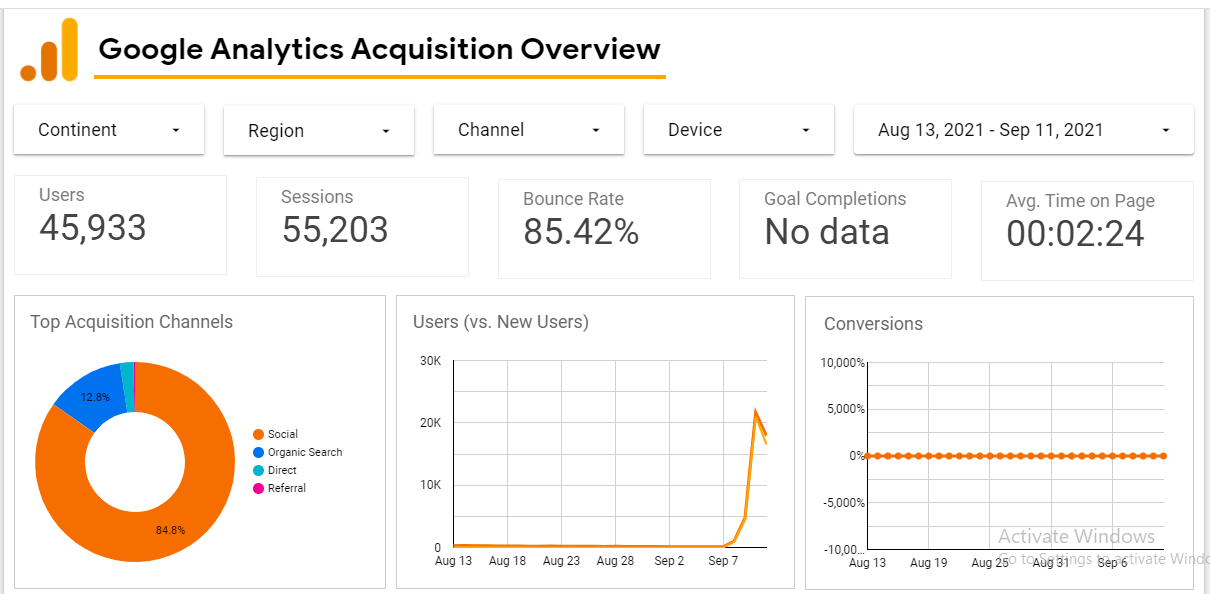
Task: Click the Google Analytics bar-chart logo
Action: point(48,50)
